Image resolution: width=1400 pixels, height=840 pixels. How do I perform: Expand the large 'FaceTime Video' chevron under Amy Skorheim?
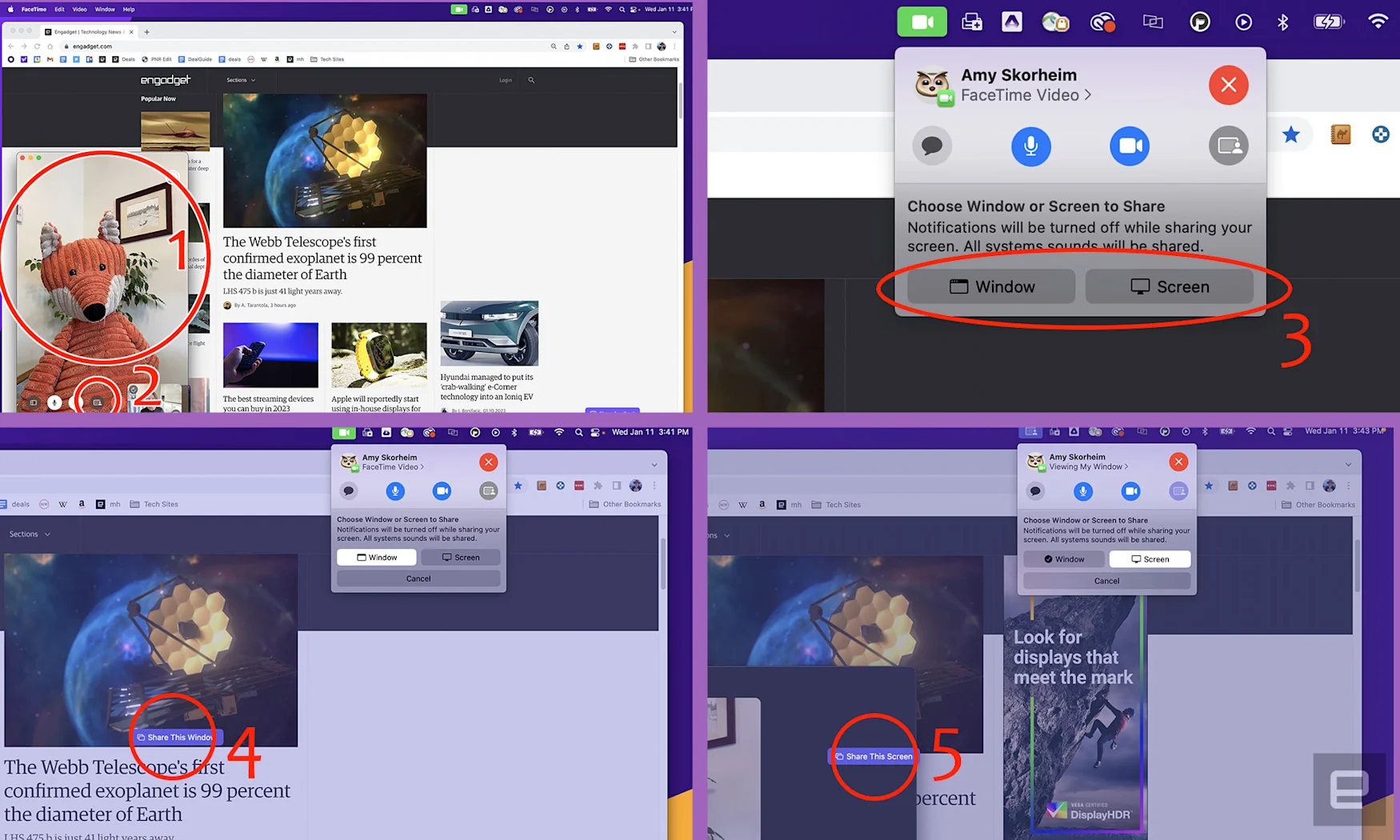point(1088,95)
